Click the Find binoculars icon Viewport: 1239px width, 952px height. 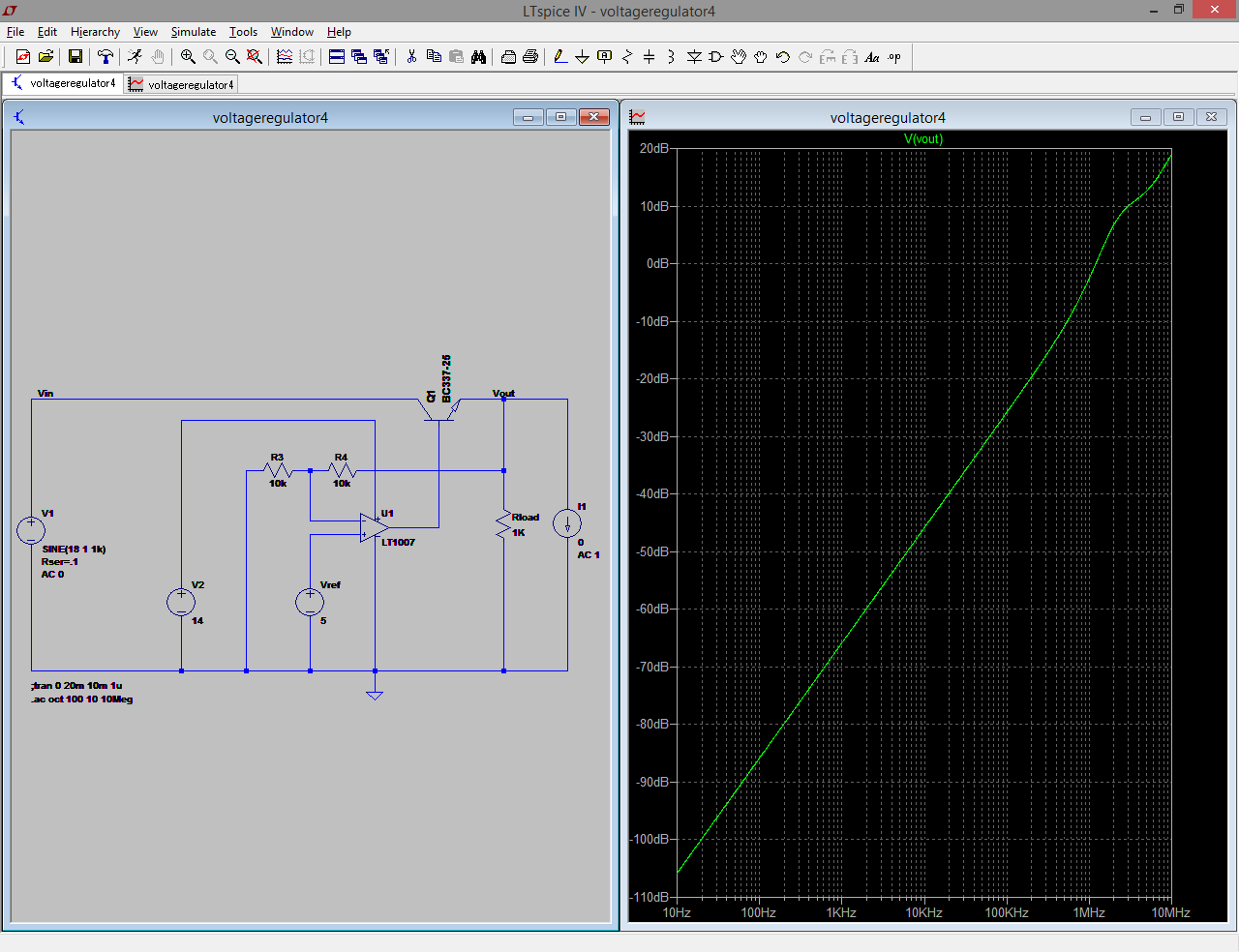[478, 57]
